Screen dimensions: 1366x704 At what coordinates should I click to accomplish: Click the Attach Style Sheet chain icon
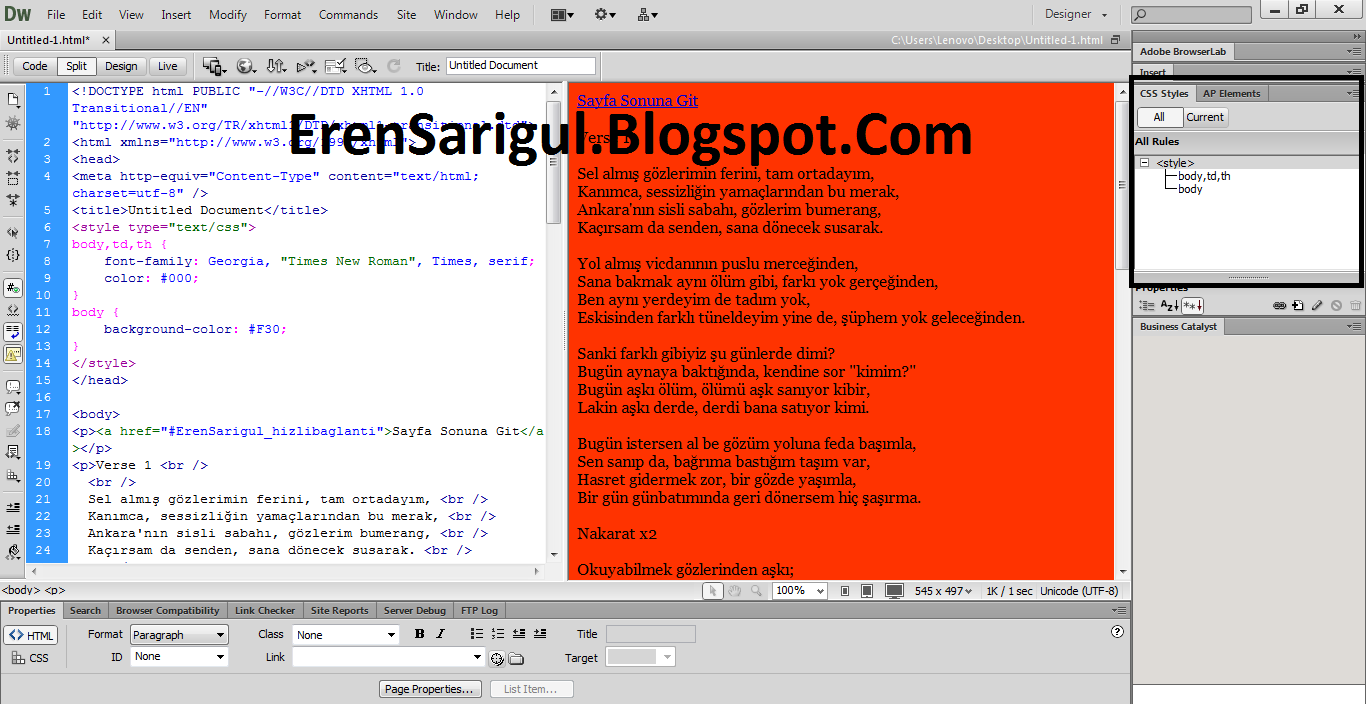click(x=1279, y=305)
